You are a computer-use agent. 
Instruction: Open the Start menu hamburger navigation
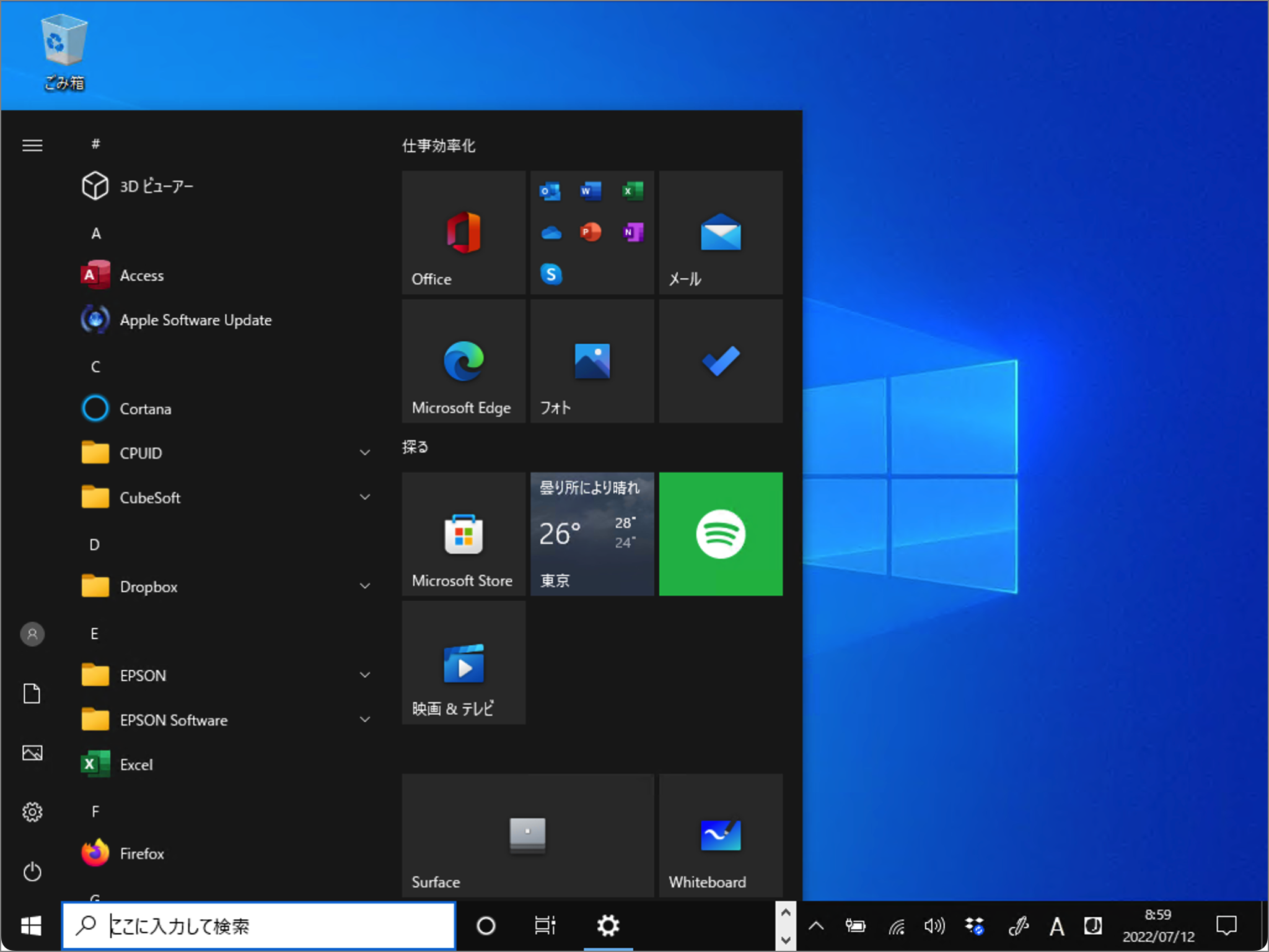[x=32, y=145]
